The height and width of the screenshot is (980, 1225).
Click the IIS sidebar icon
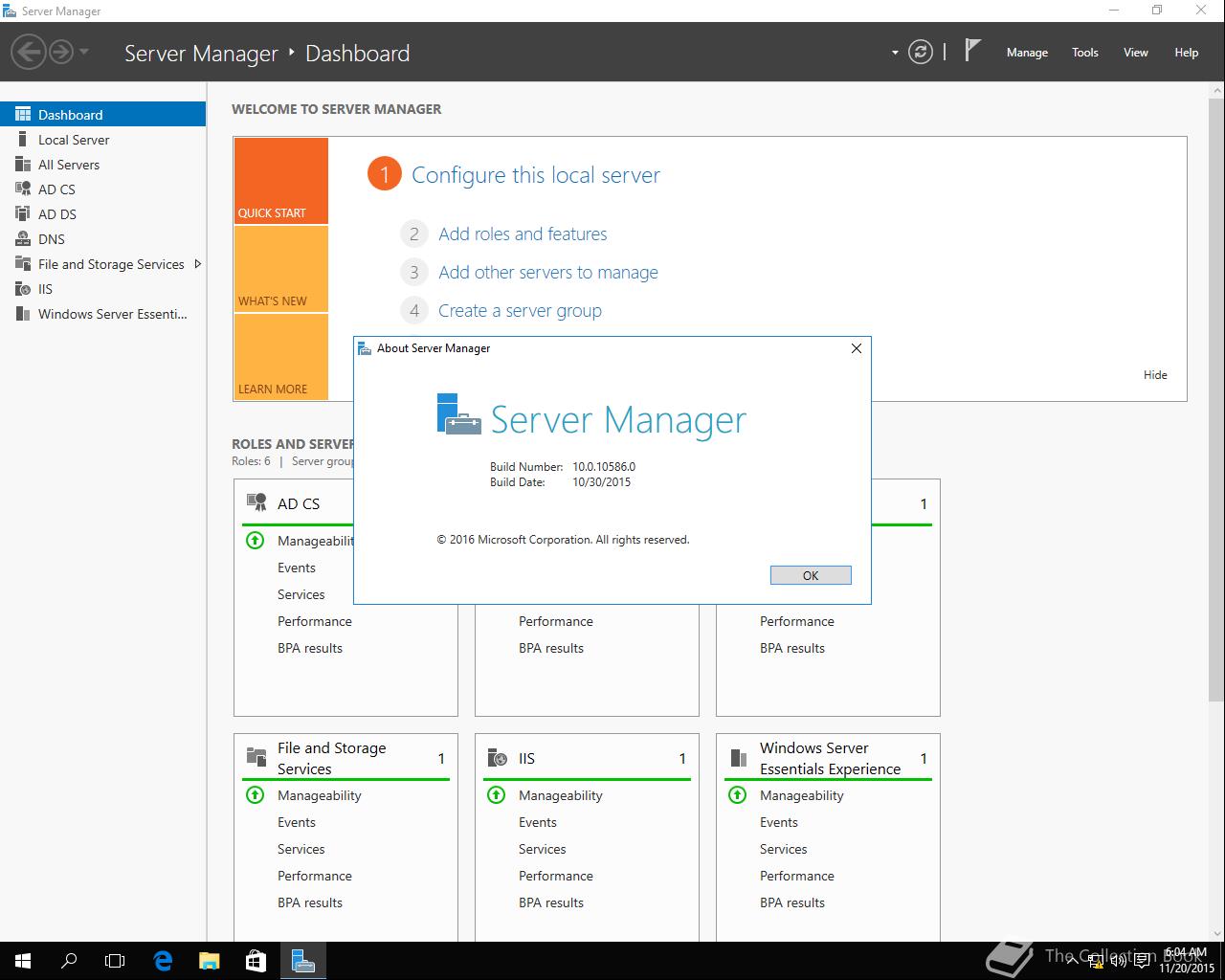(x=23, y=288)
